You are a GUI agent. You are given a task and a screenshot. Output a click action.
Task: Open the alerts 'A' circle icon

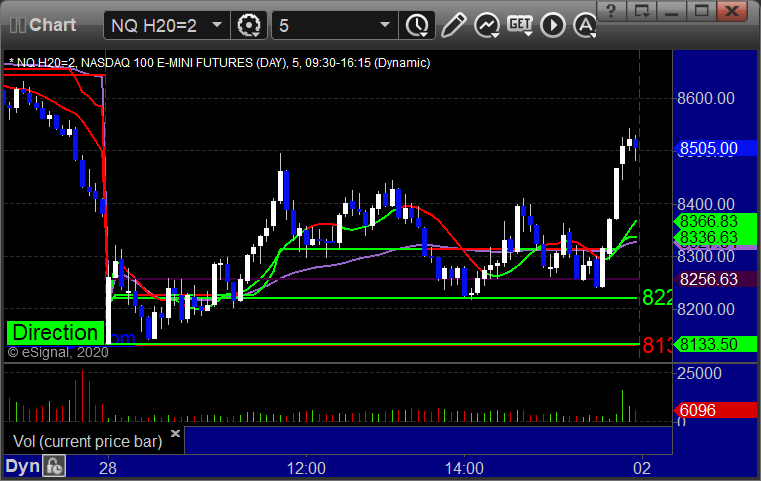pyautogui.click(x=584, y=24)
